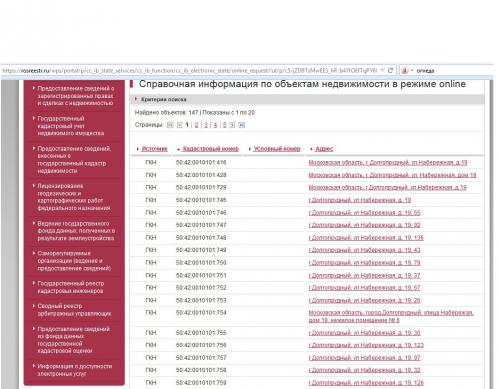Sort results by Кадастровый номер column
The width and height of the screenshot is (500, 389).
tap(211, 149)
